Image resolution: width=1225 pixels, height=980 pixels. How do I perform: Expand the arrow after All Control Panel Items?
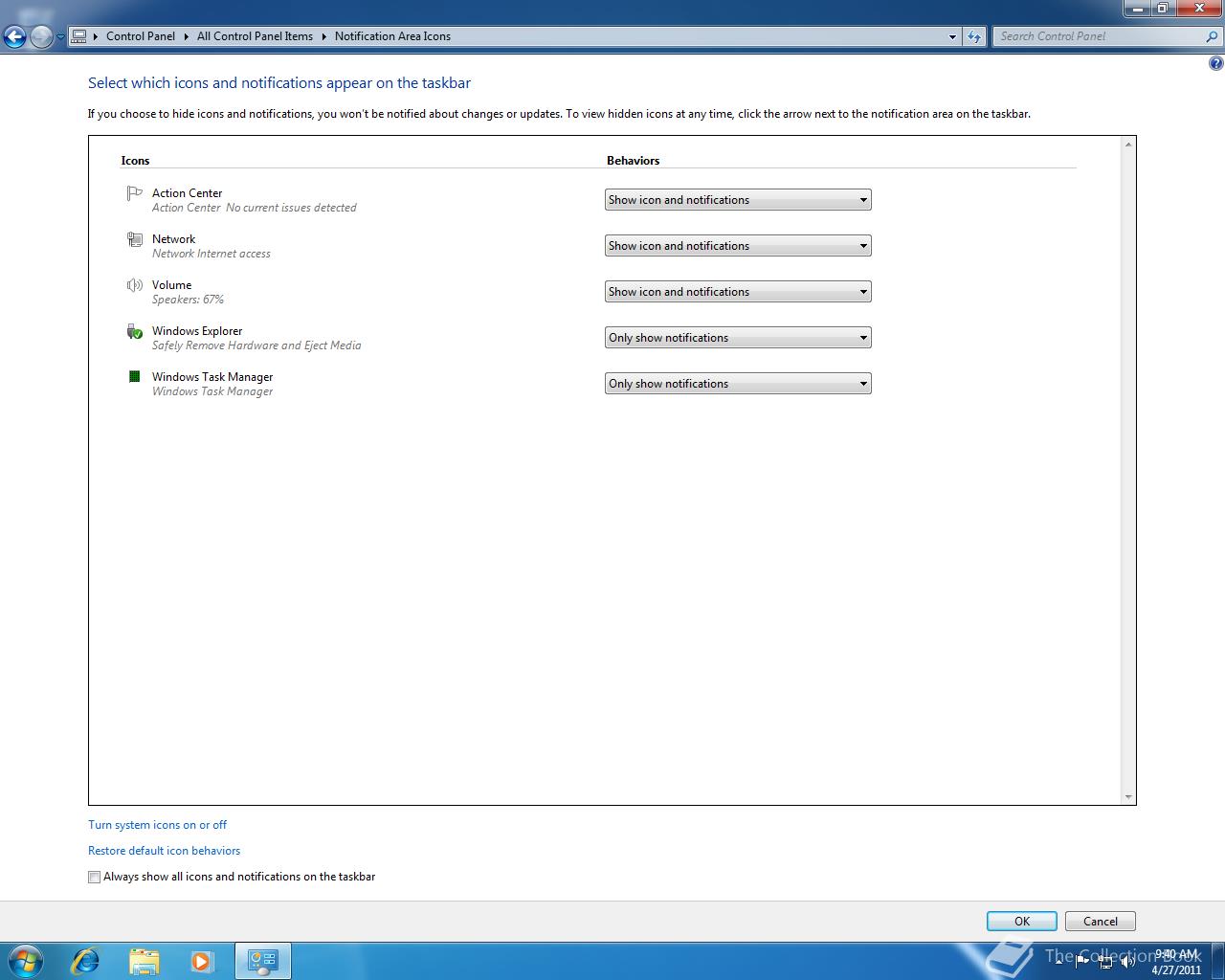point(324,36)
